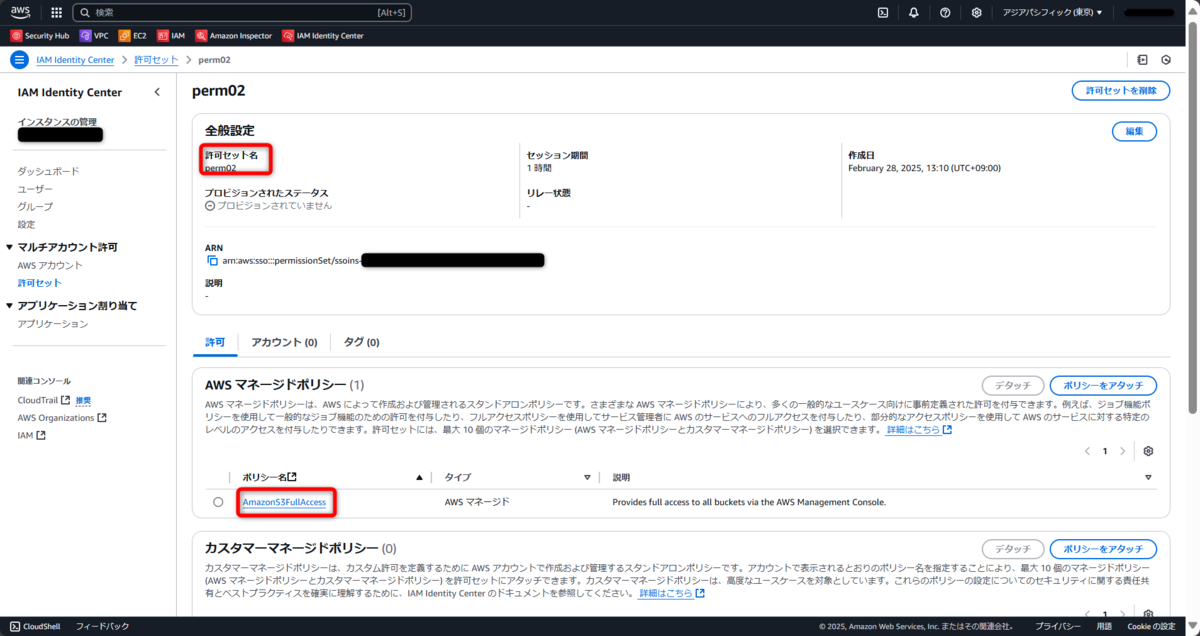Open AWS Organizations related console link
This screenshot has width=1200, height=636.
click(62, 418)
